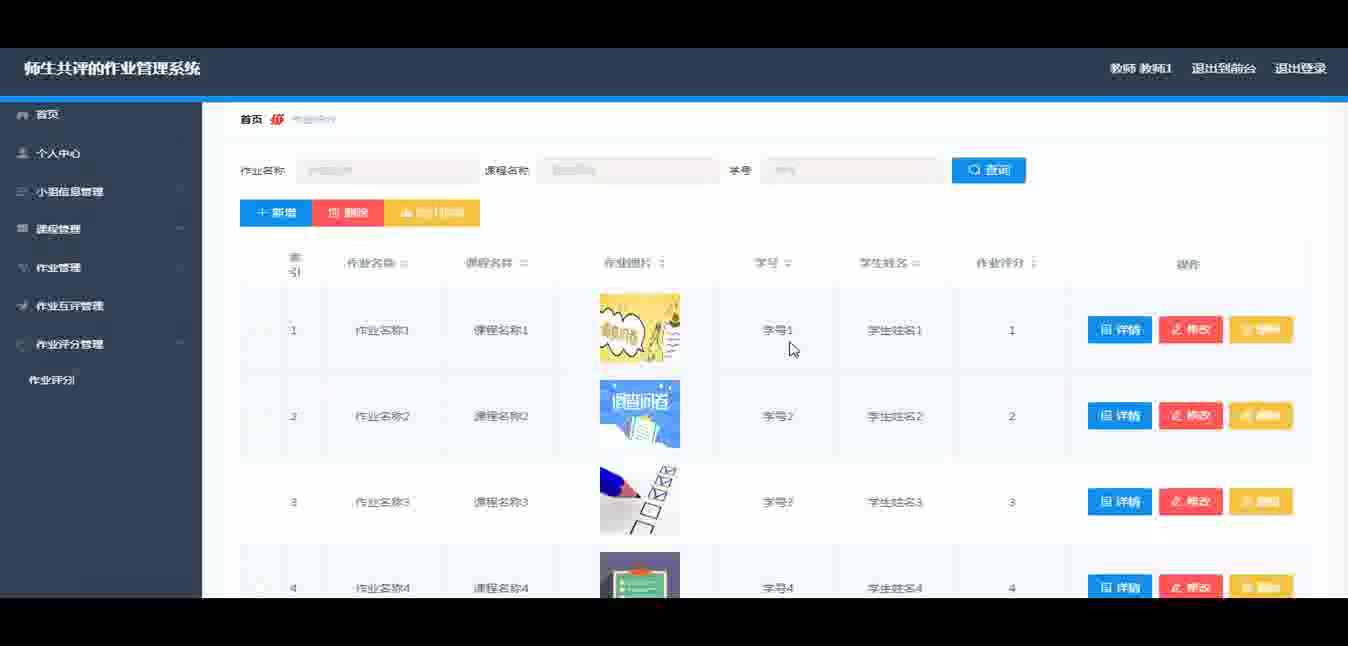Sort by the 作业图片 column sort icon
Image resolution: width=1348 pixels, height=646 pixels.
[662, 264]
